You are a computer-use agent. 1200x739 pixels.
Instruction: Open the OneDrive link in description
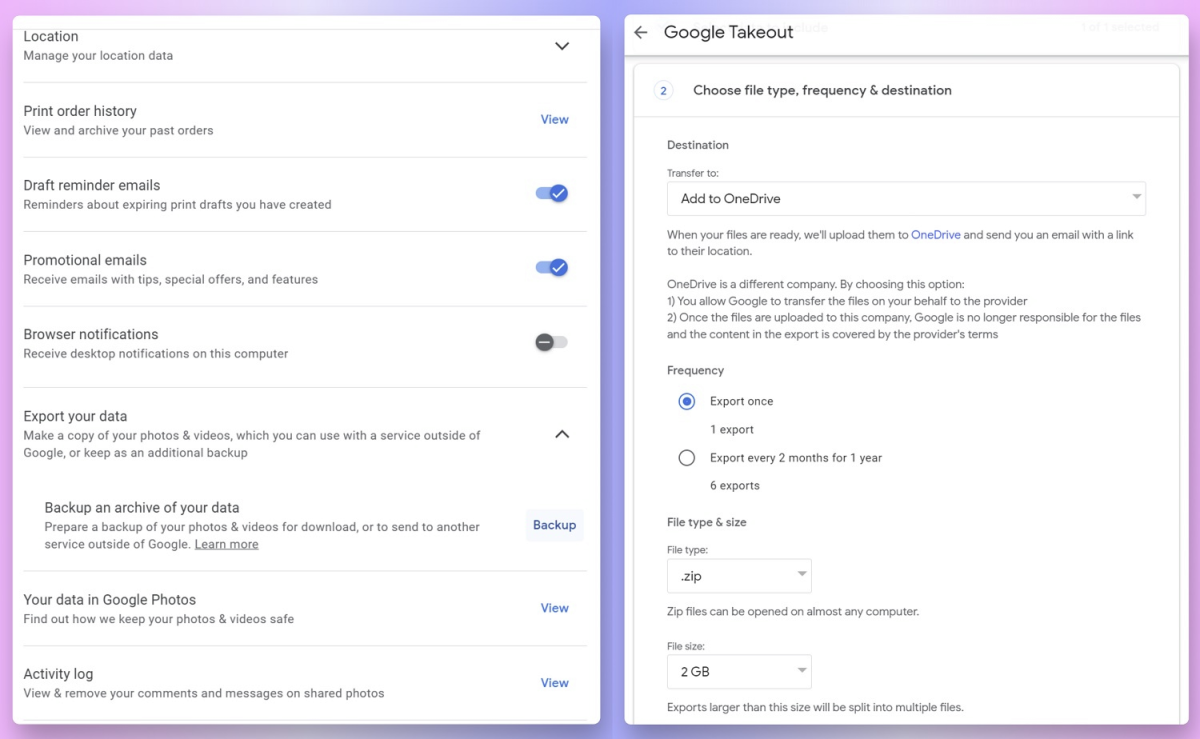coord(936,235)
